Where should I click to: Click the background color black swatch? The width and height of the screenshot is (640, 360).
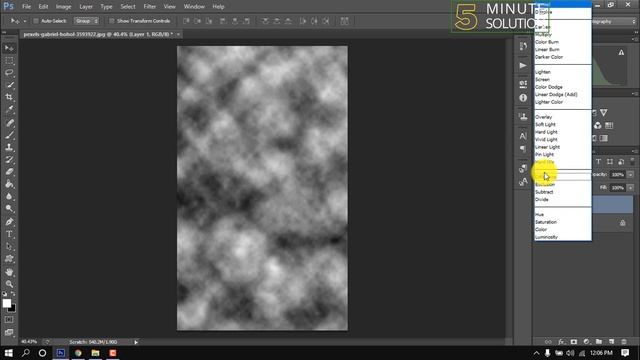[13, 309]
